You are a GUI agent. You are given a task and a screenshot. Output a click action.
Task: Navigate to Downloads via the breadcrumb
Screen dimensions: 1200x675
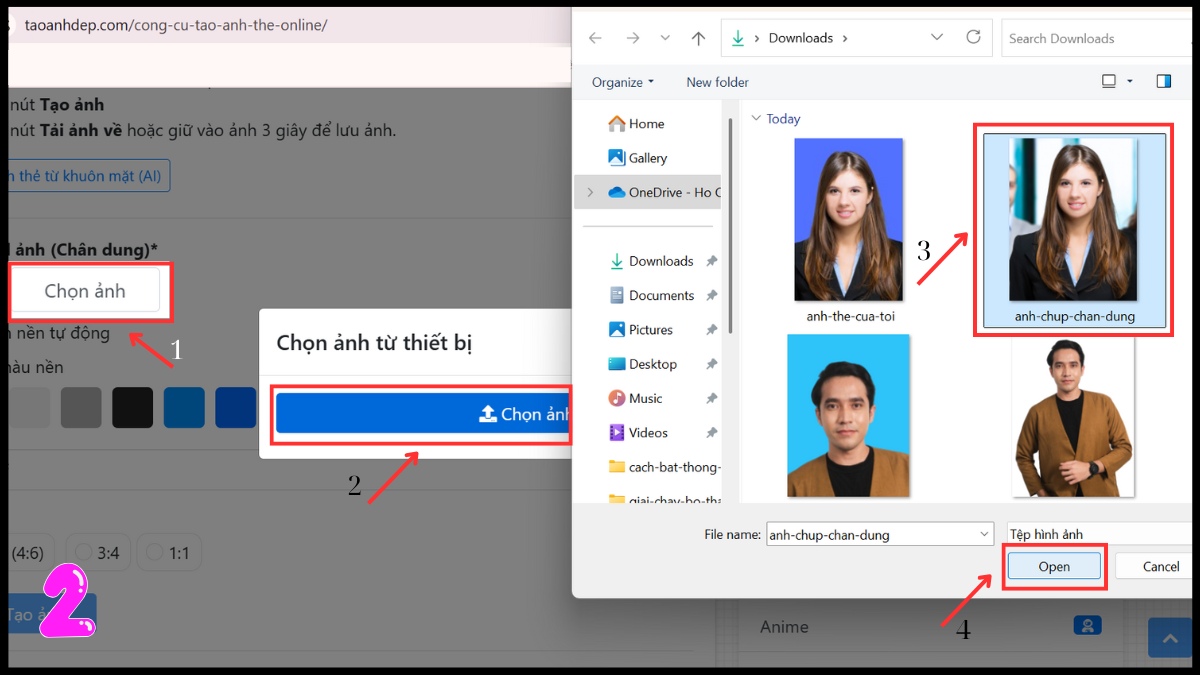(x=800, y=37)
